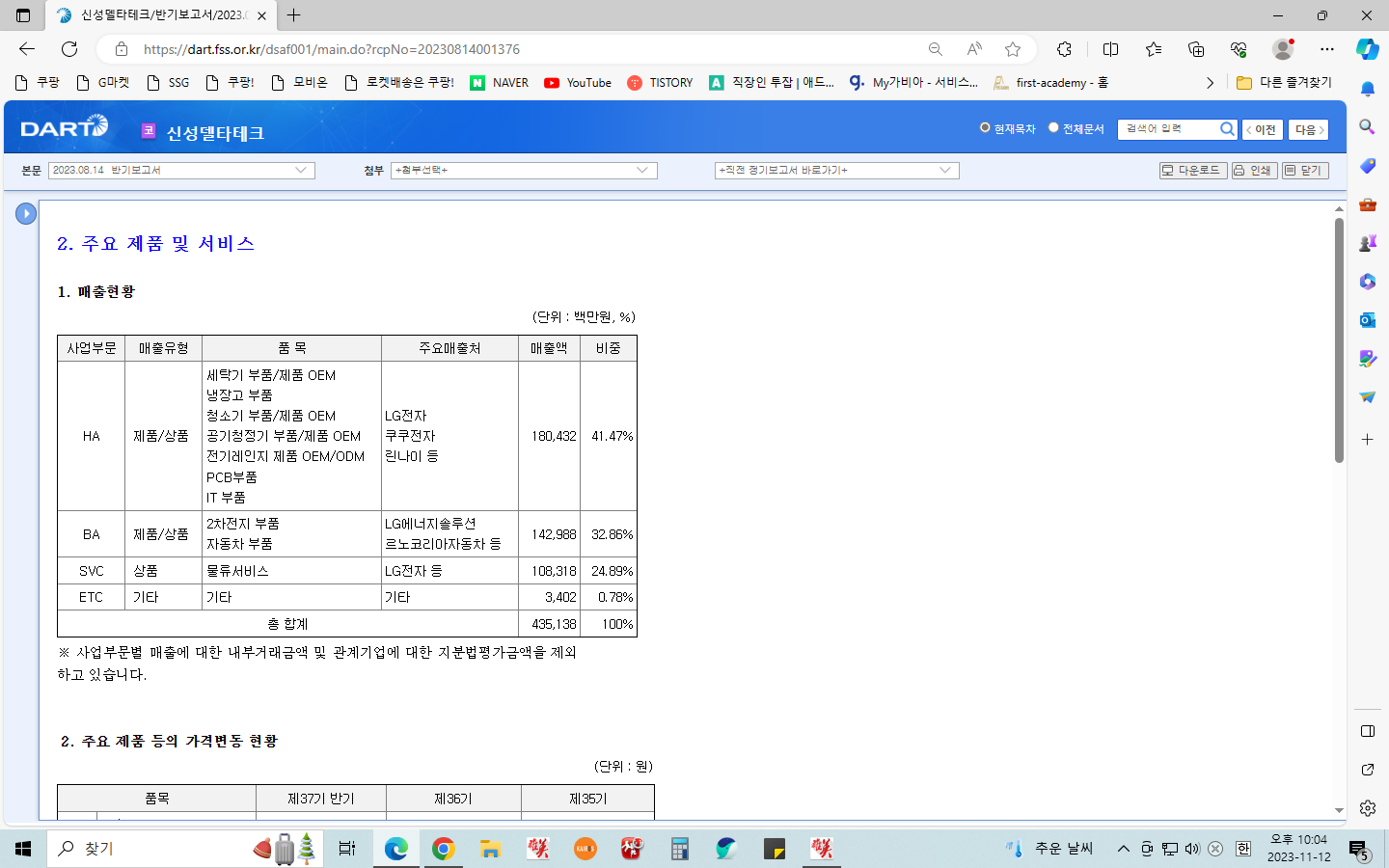Click the DART logo
The width and height of the screenshot is (1389, 868).
(x=65, y=127)
